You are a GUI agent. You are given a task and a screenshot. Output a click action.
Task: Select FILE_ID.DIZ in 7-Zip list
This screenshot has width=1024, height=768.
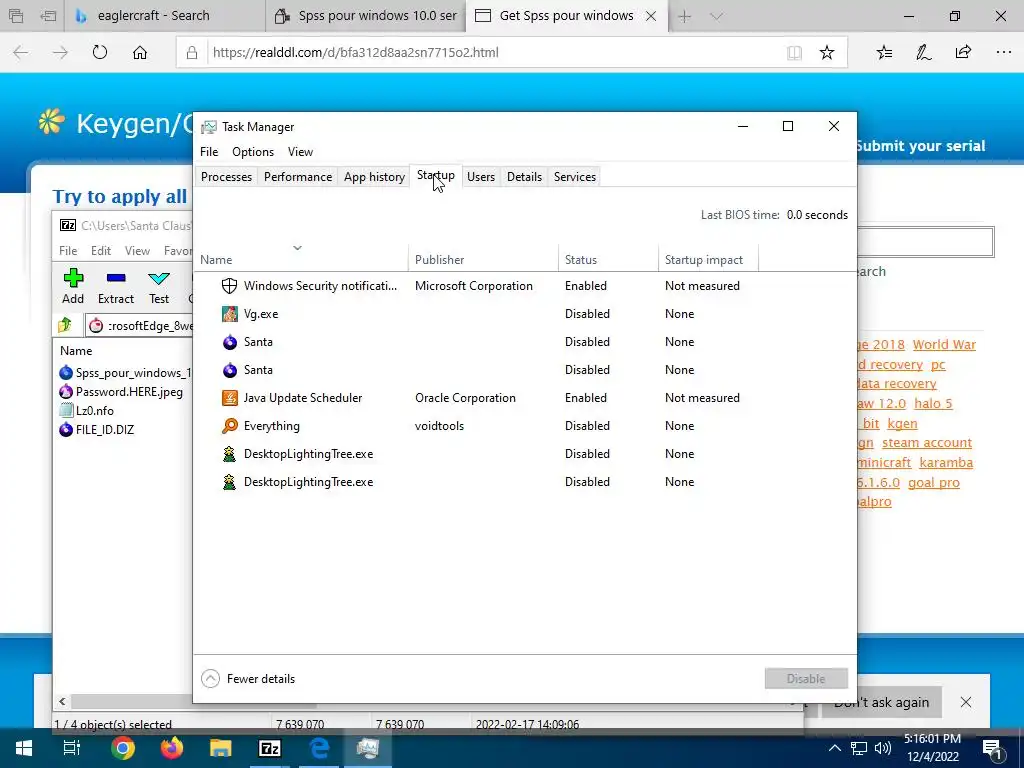tap(97, 430)
